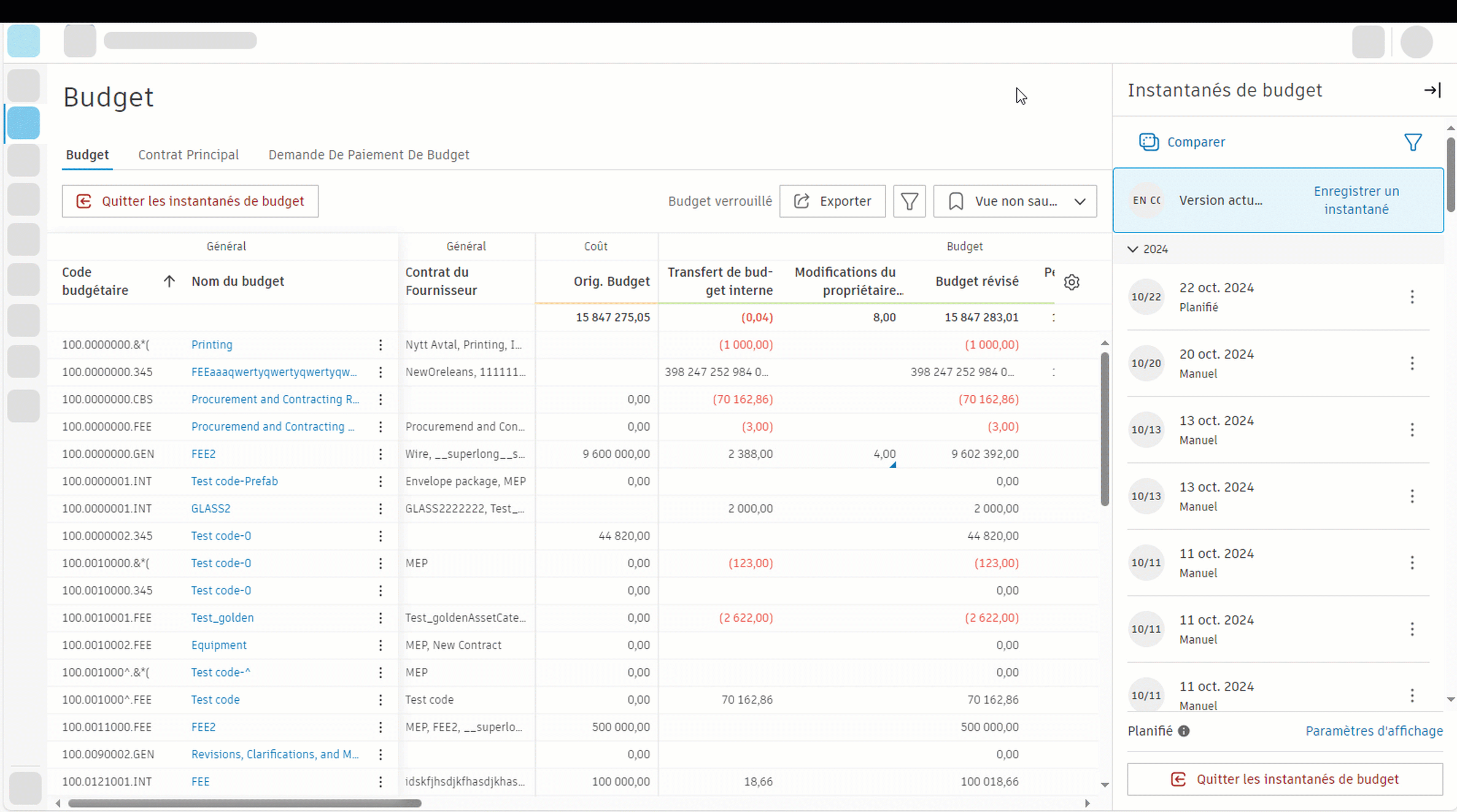This screenshot has width=1457, height=812.
Task: Open the kebab menu on the 22 oct. 2024 snapshot
Action: [x=1412, y=297]
